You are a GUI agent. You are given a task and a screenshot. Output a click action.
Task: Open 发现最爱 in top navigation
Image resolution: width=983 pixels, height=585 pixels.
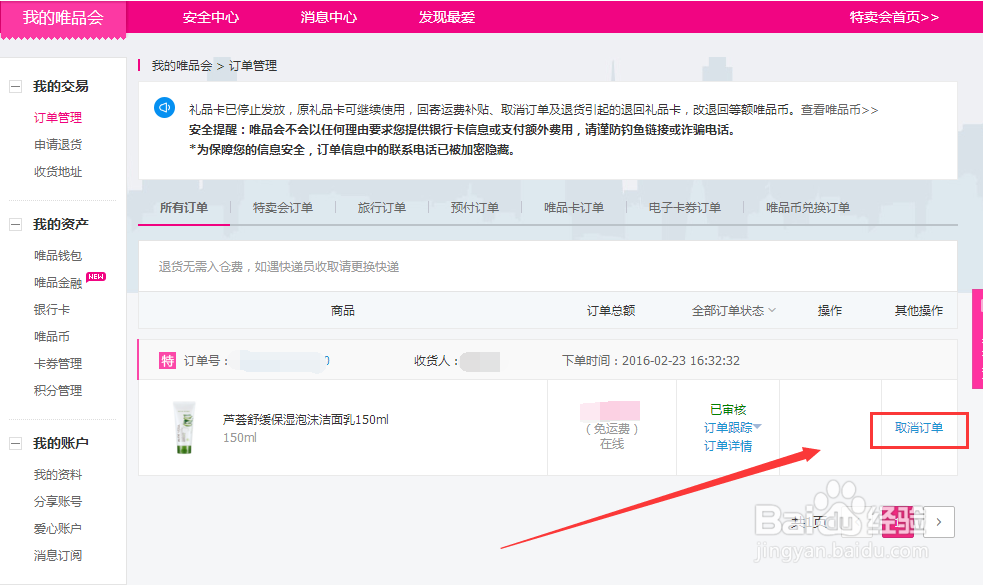click(446, 17)
